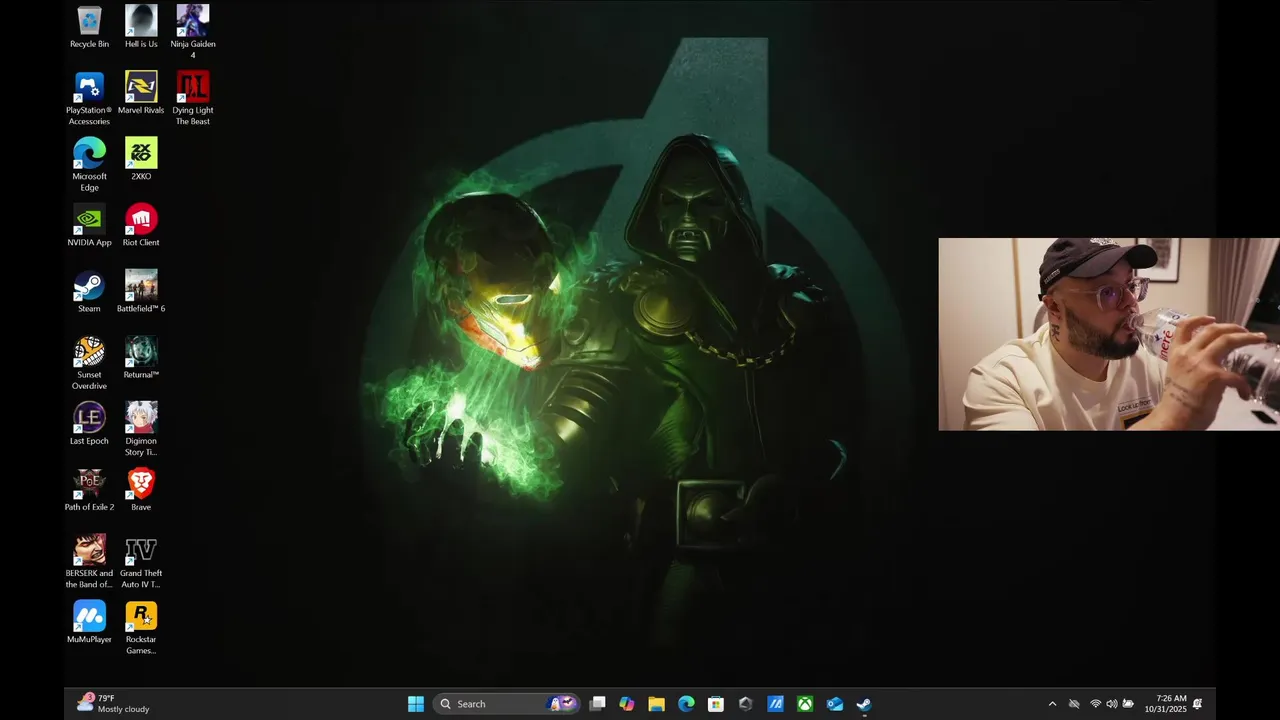The height and width of the screenshot is (720, 1280).
Task: Open File Explorer from the taskbar
Action: tap(656, 704)
